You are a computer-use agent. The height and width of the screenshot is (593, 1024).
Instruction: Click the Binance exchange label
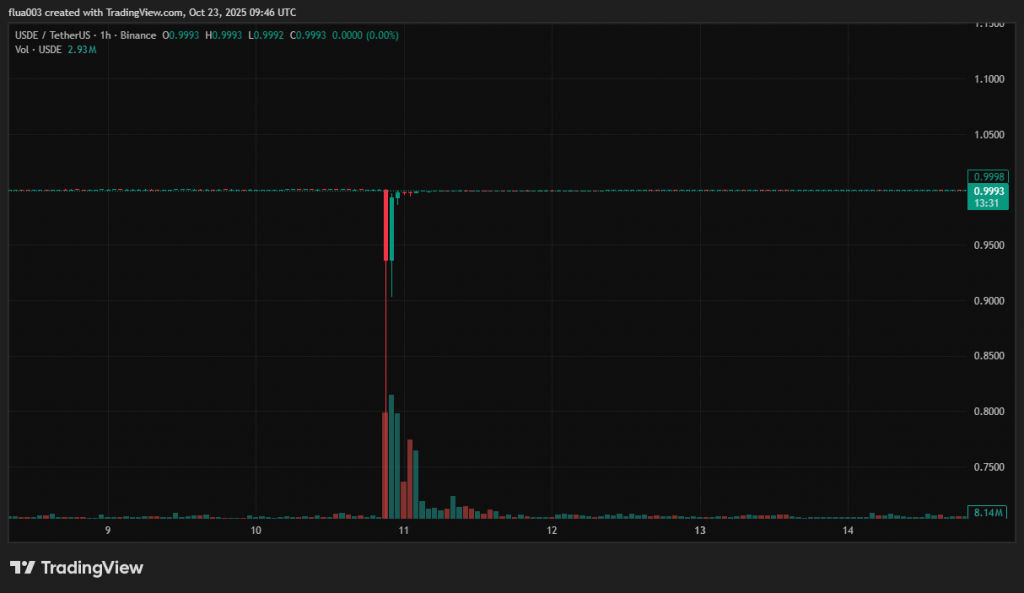click(138, 35)
